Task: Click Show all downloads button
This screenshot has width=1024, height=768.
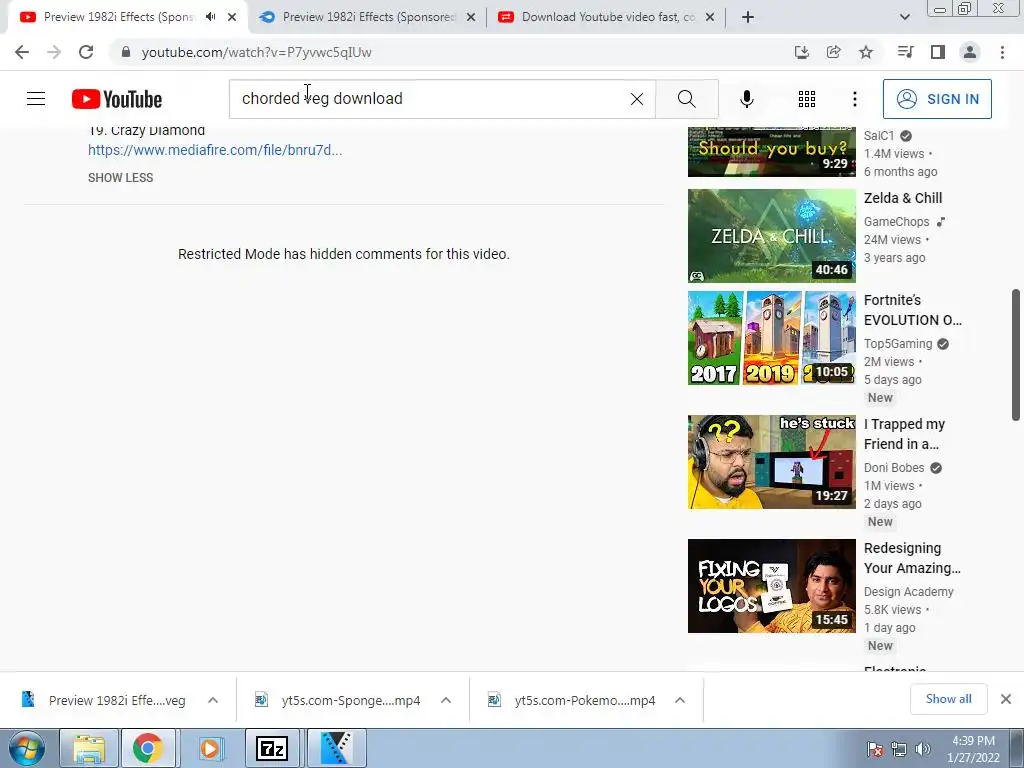Action: tap(948, 699)
